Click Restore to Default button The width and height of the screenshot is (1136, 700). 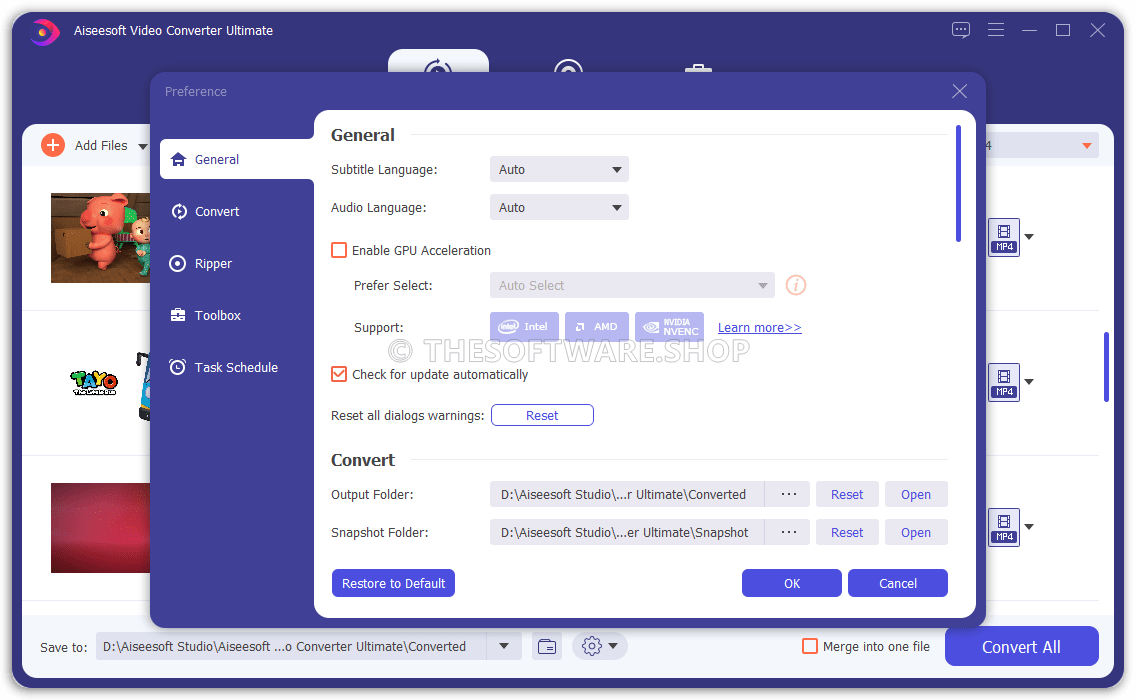[393, 583]
